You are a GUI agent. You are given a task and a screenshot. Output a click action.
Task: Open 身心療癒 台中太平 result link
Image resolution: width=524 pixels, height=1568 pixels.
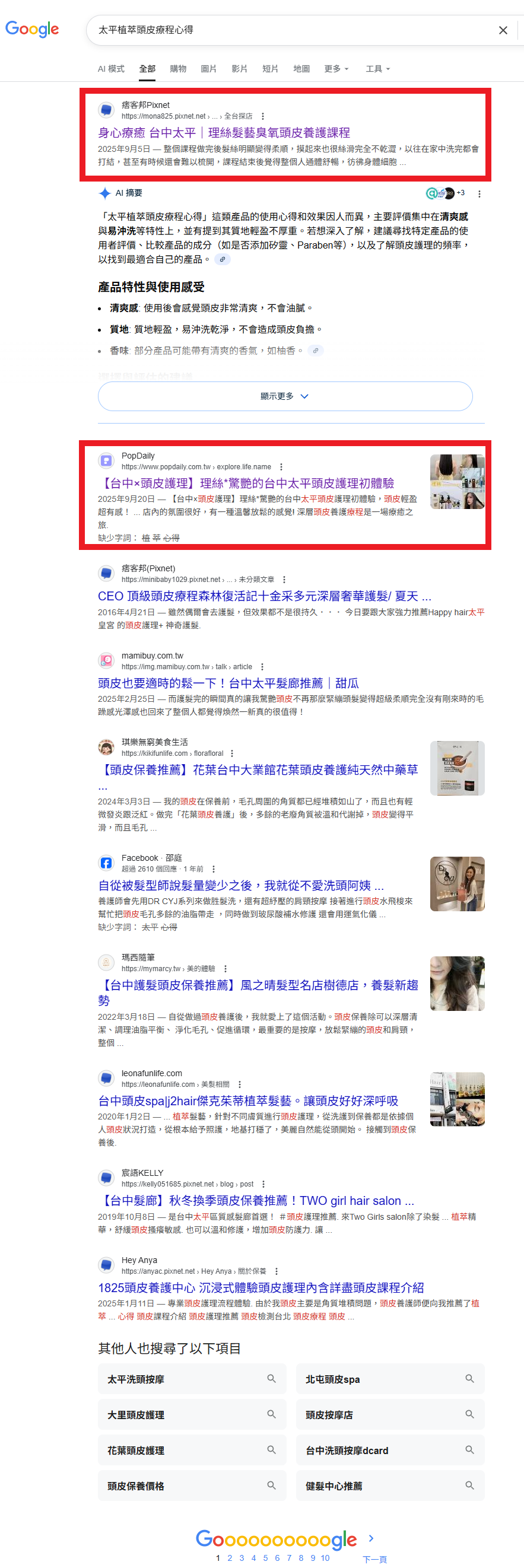point(224,133)
